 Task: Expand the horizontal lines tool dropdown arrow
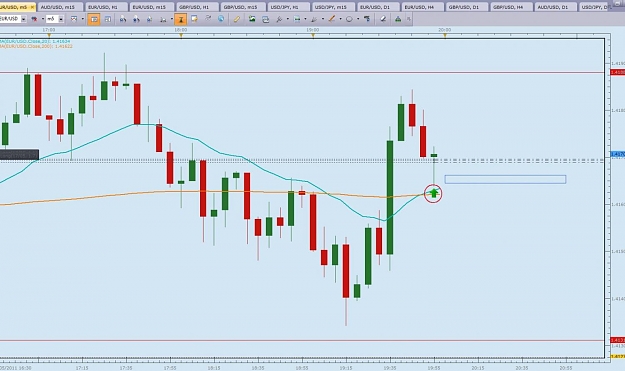[x=305, y=19]
